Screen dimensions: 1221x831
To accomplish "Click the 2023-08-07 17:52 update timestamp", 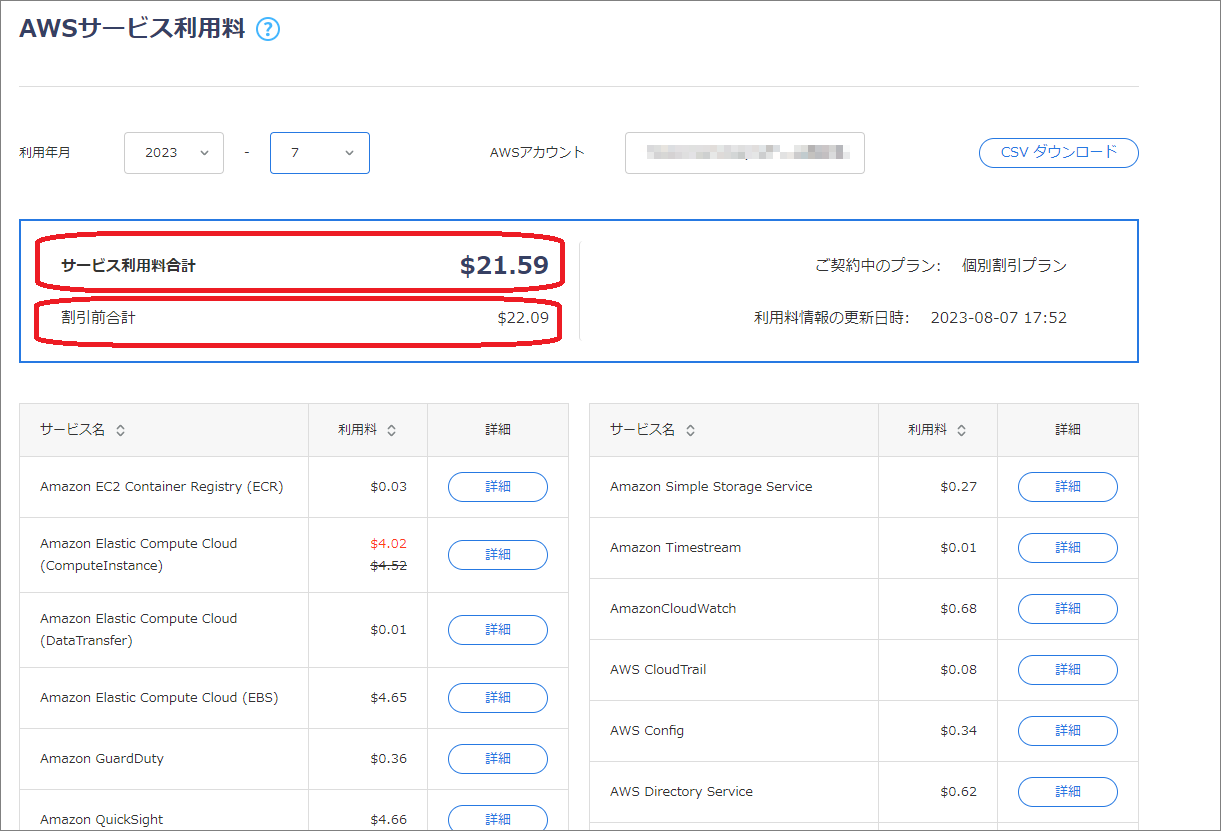I will click(998, 318).
